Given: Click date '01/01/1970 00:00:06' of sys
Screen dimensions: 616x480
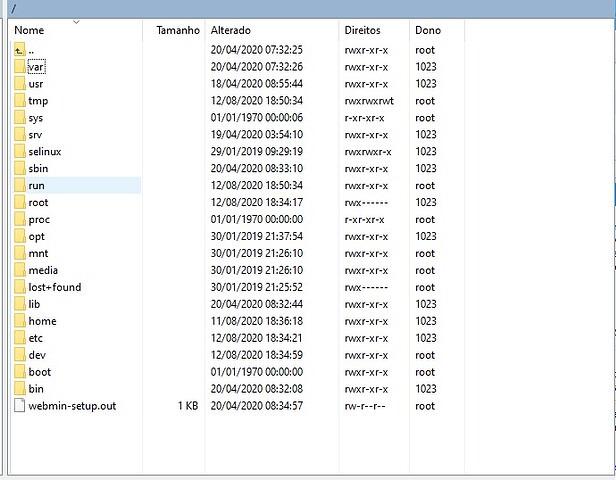Looking at the screenshot, I should (257, 117).
